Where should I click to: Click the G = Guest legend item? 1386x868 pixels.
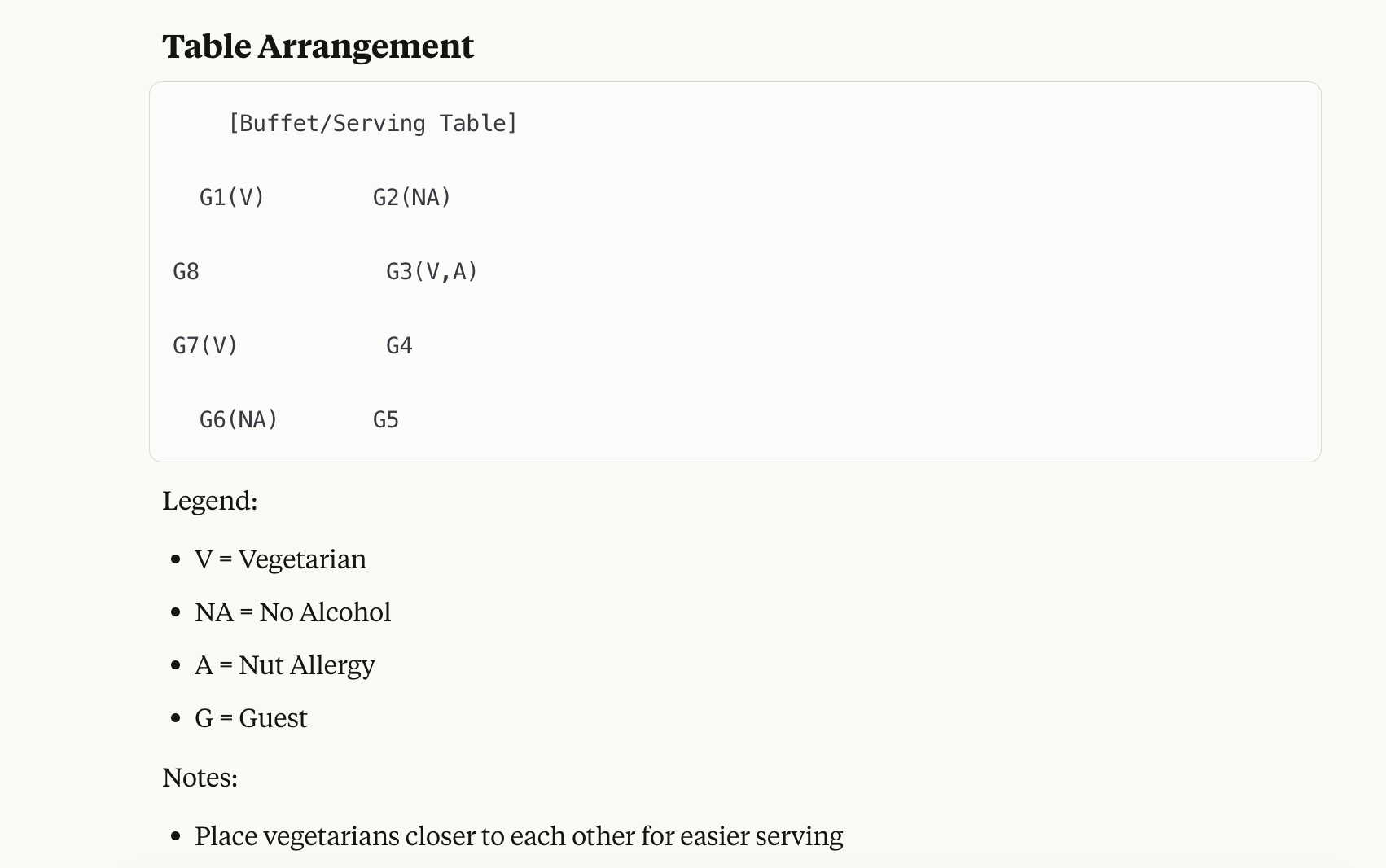coord(251,718)
